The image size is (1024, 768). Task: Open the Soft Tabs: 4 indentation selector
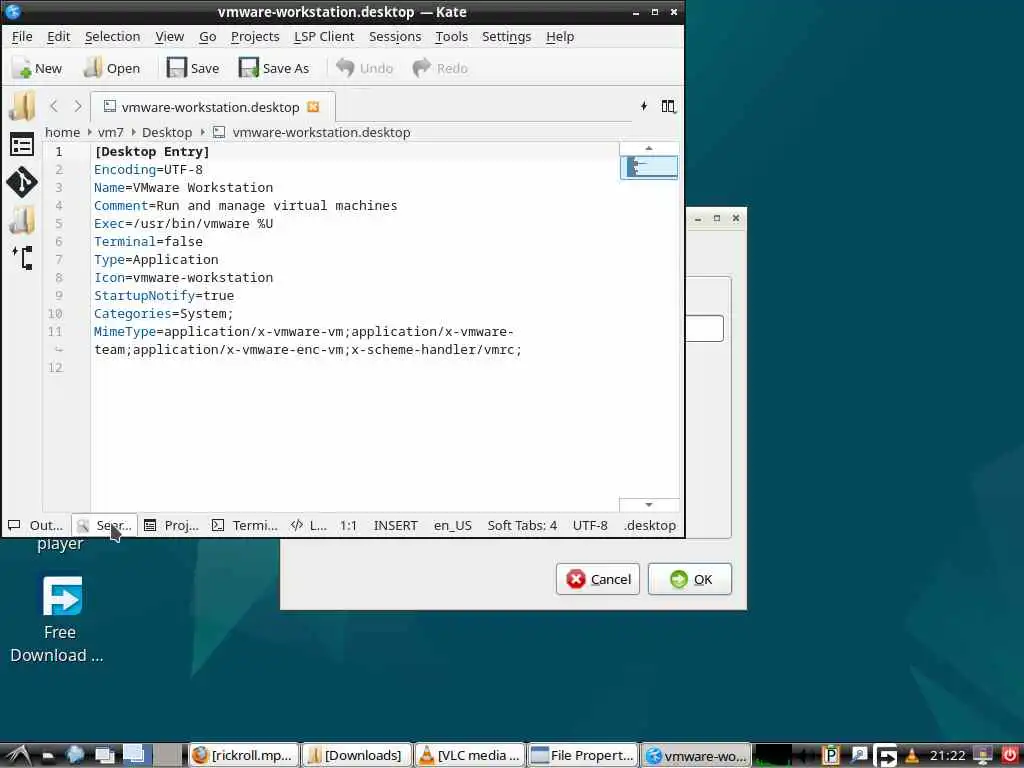click(x=522, y=525)
